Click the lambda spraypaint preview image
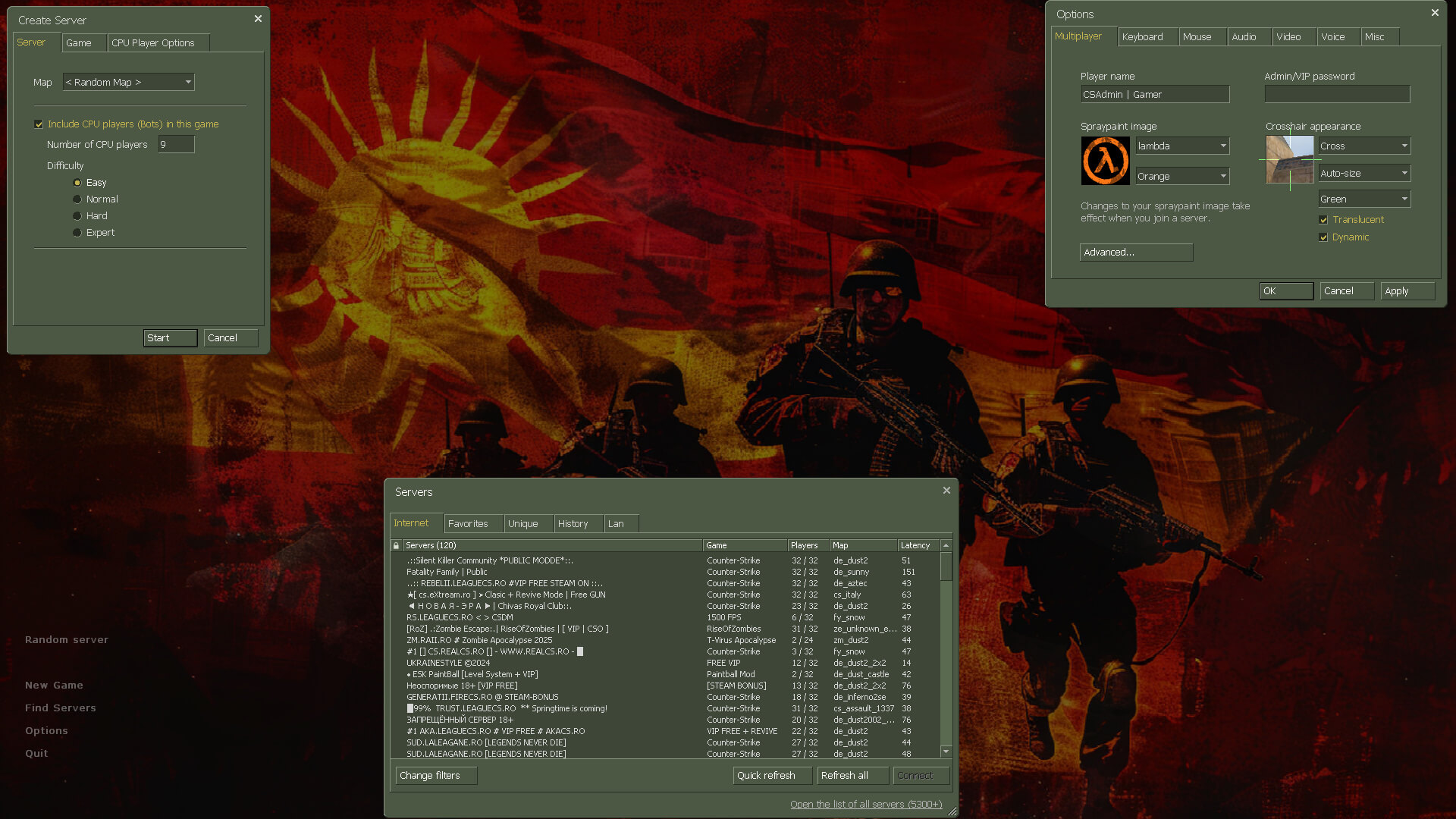This screenshot has height=819, width=1456. (x=1105, y=161)
